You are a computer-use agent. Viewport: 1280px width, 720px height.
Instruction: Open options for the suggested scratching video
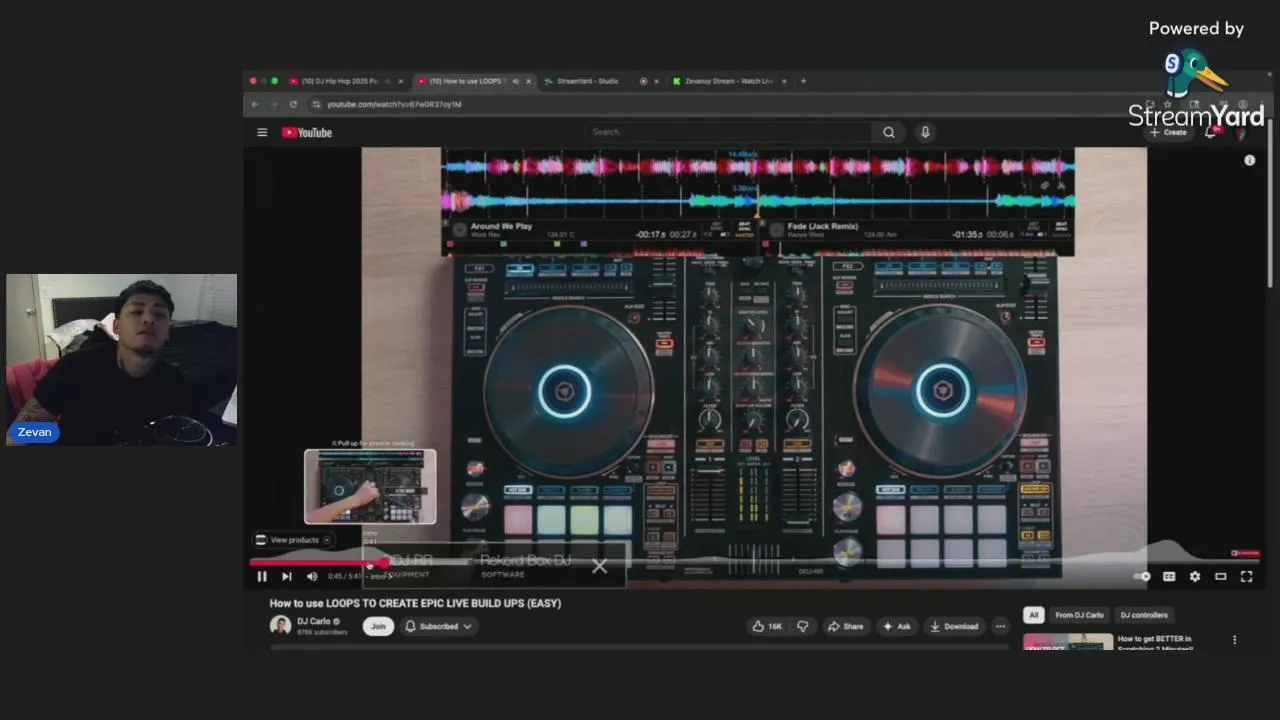(x=1234, y=640)
